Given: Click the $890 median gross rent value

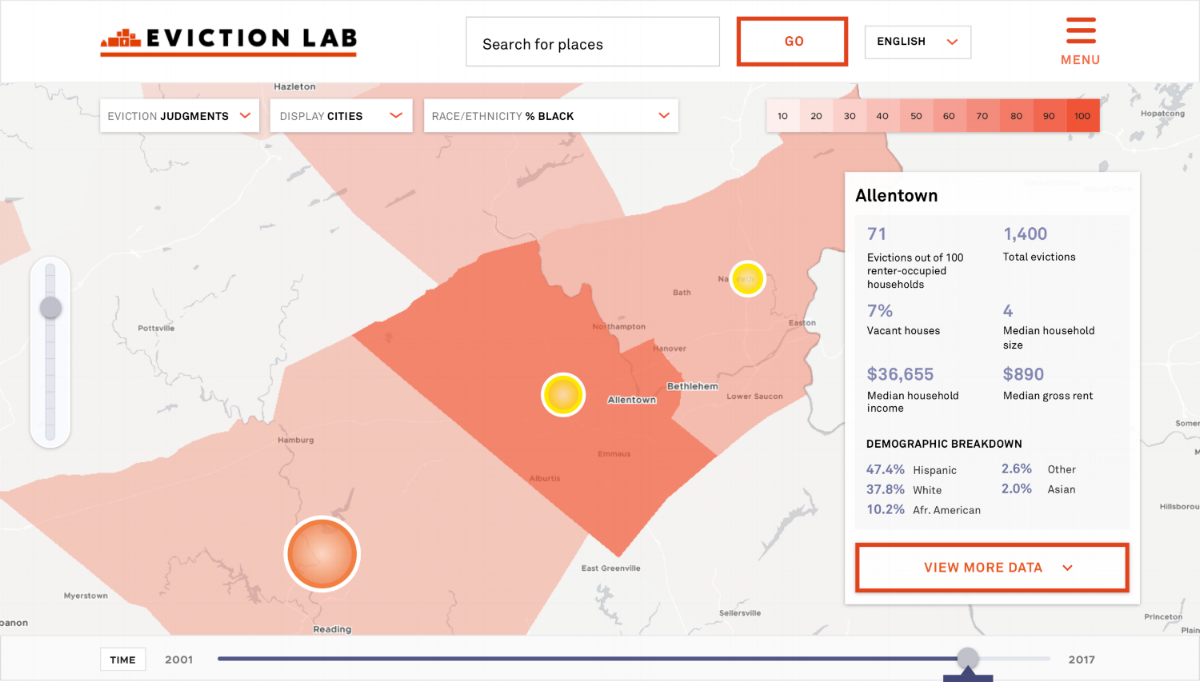Looking at the screenshot, I should click(1023, 374).
